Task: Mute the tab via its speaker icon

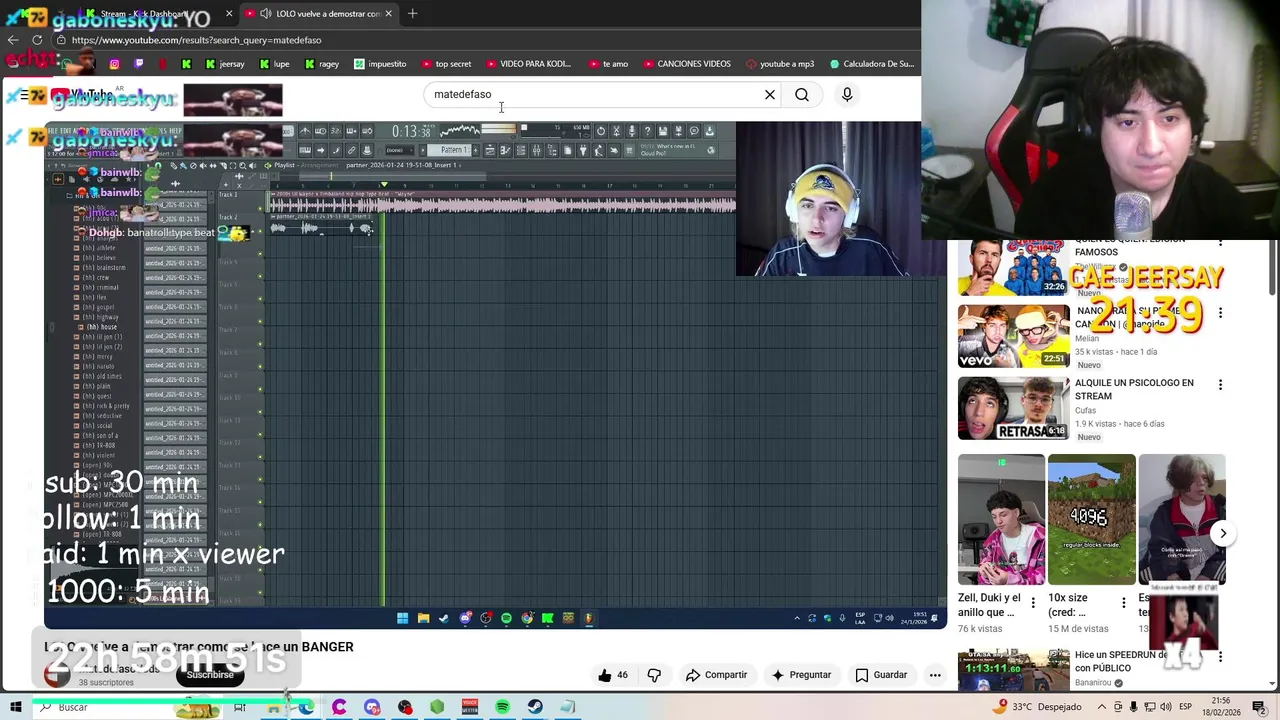Action: (265, 13)
